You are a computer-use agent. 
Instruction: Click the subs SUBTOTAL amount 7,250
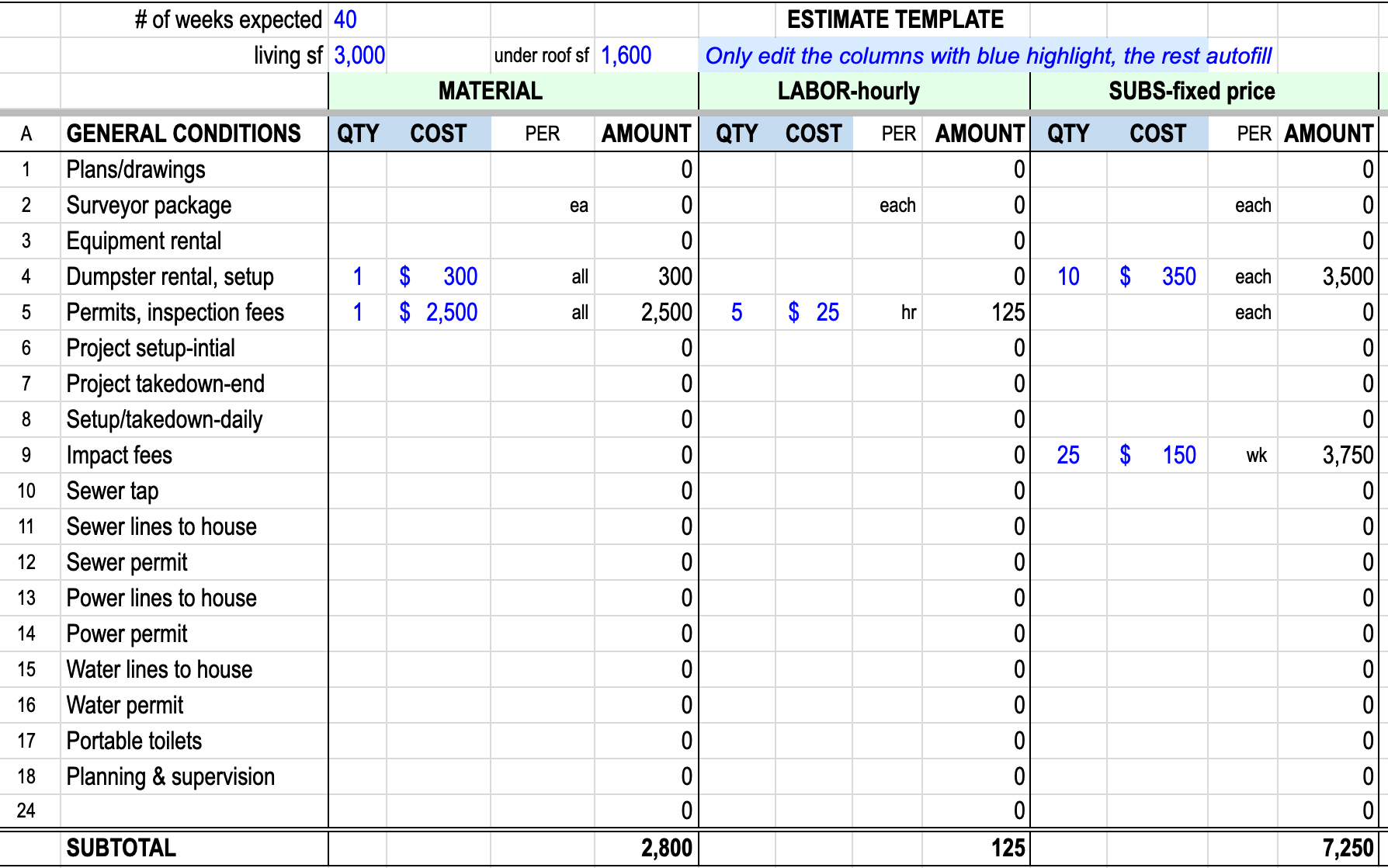click(x=1348, y=848)
